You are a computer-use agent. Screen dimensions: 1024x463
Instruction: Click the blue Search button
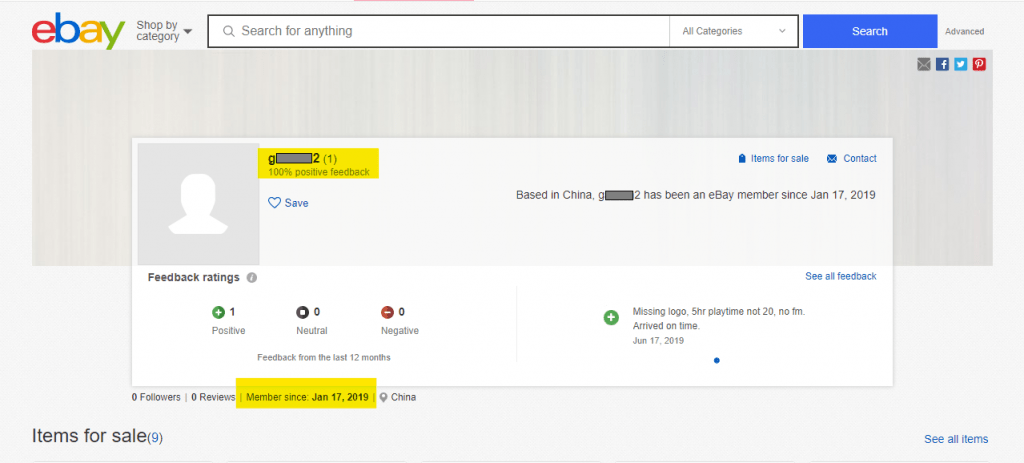coord(869,31)
